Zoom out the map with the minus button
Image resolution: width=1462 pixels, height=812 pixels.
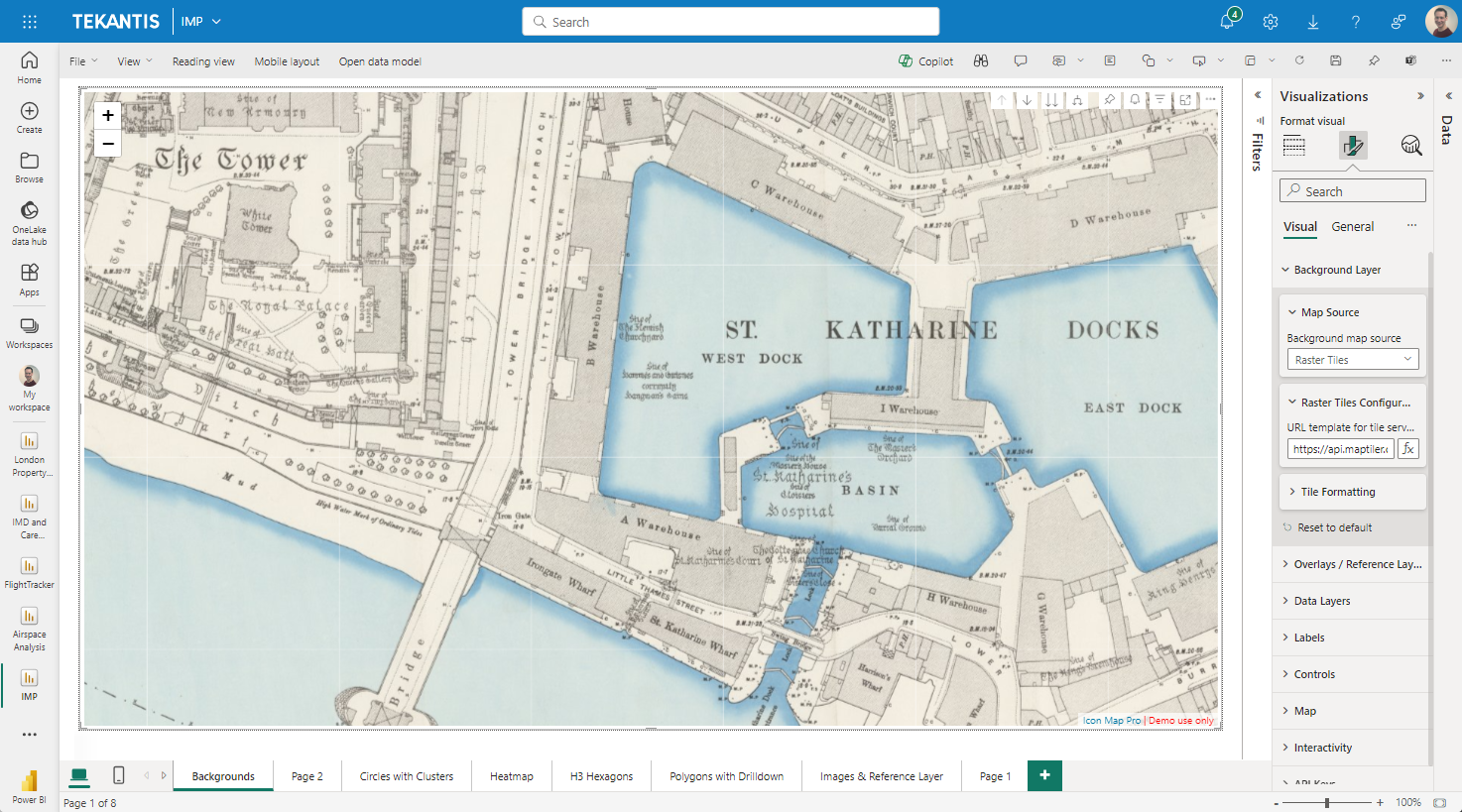108,144
